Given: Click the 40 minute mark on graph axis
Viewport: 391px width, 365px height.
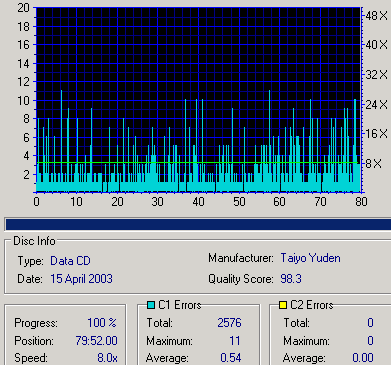Looking at the screenshot, I should (198, 202).
